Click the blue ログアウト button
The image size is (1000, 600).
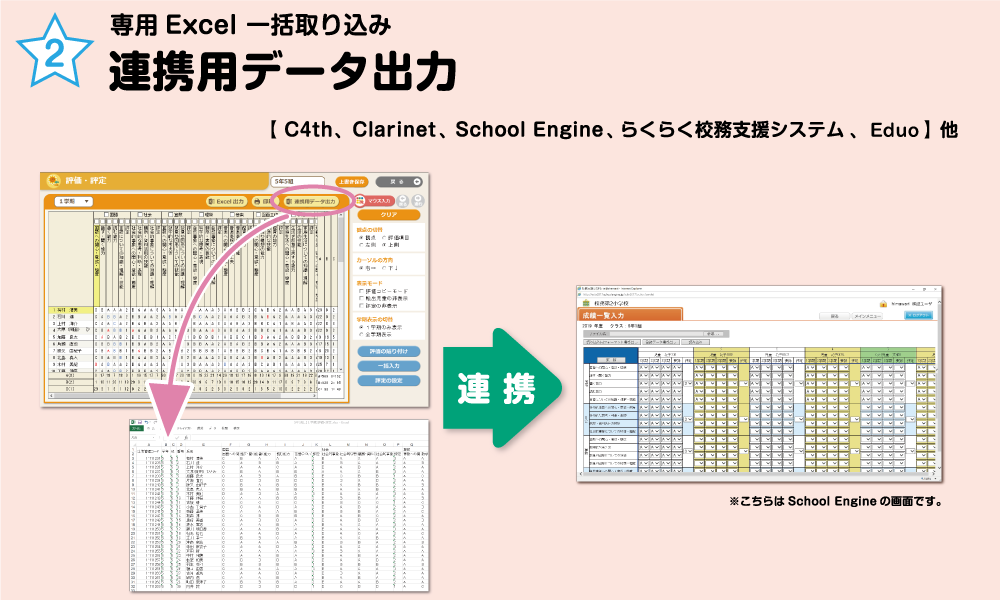pyautogui.click(x=918, y=316)
